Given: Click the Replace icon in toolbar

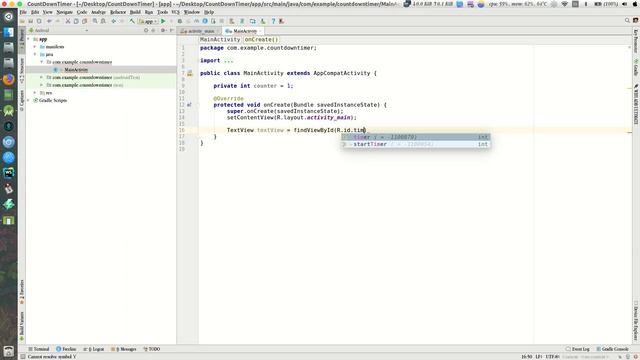Looking at the screenshot, I should (x=103, y=21).
